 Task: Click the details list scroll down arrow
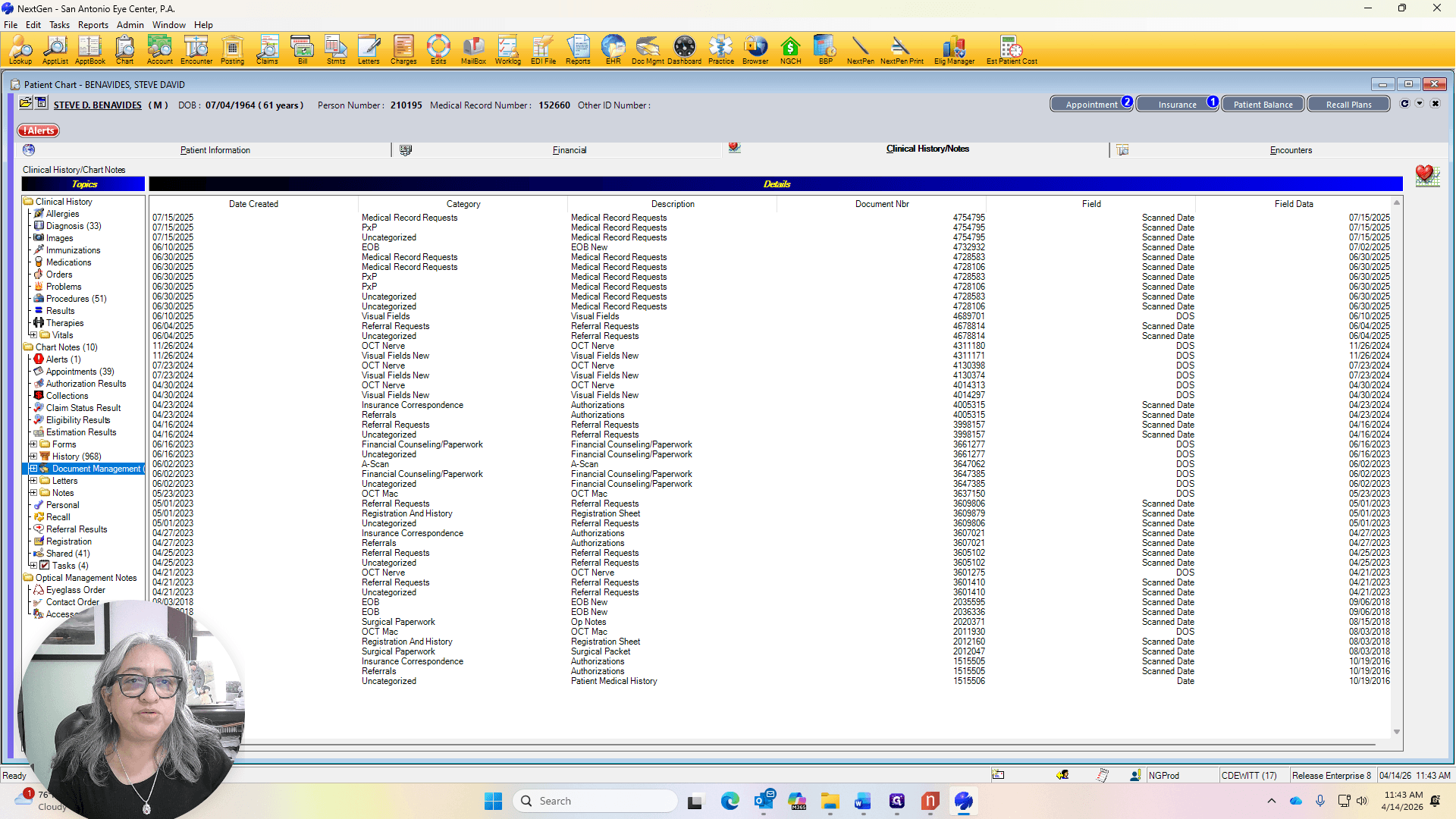tap(1397, 732)
